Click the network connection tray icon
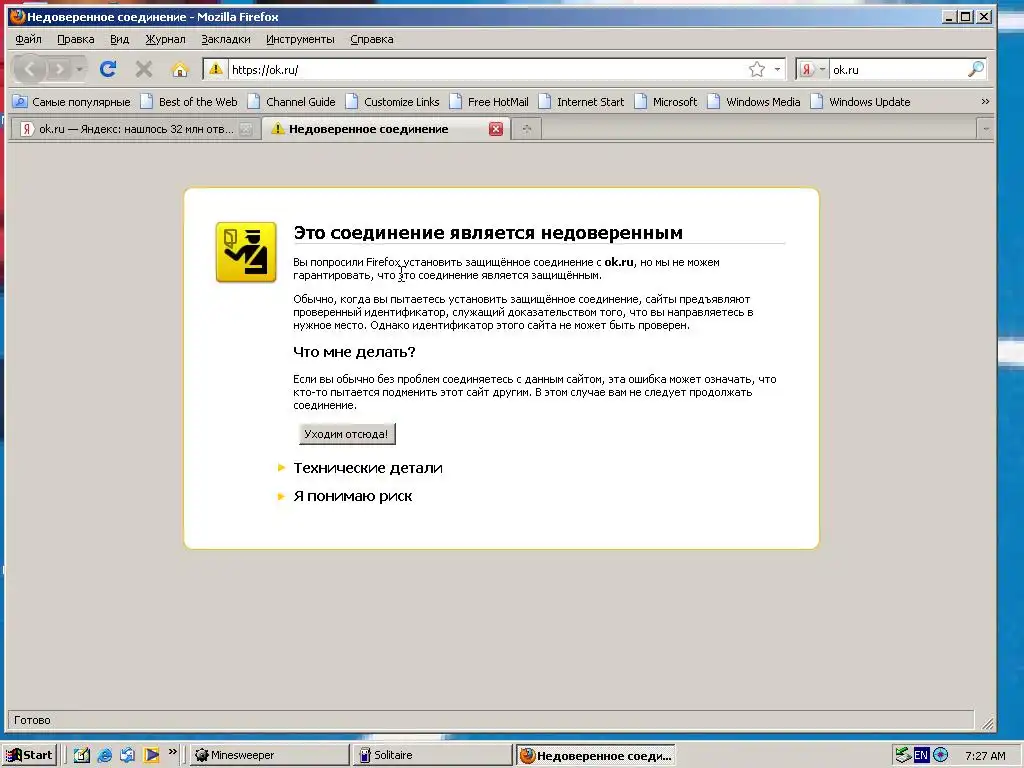This screenshot has width=1024, height=768. pos(903,755)
